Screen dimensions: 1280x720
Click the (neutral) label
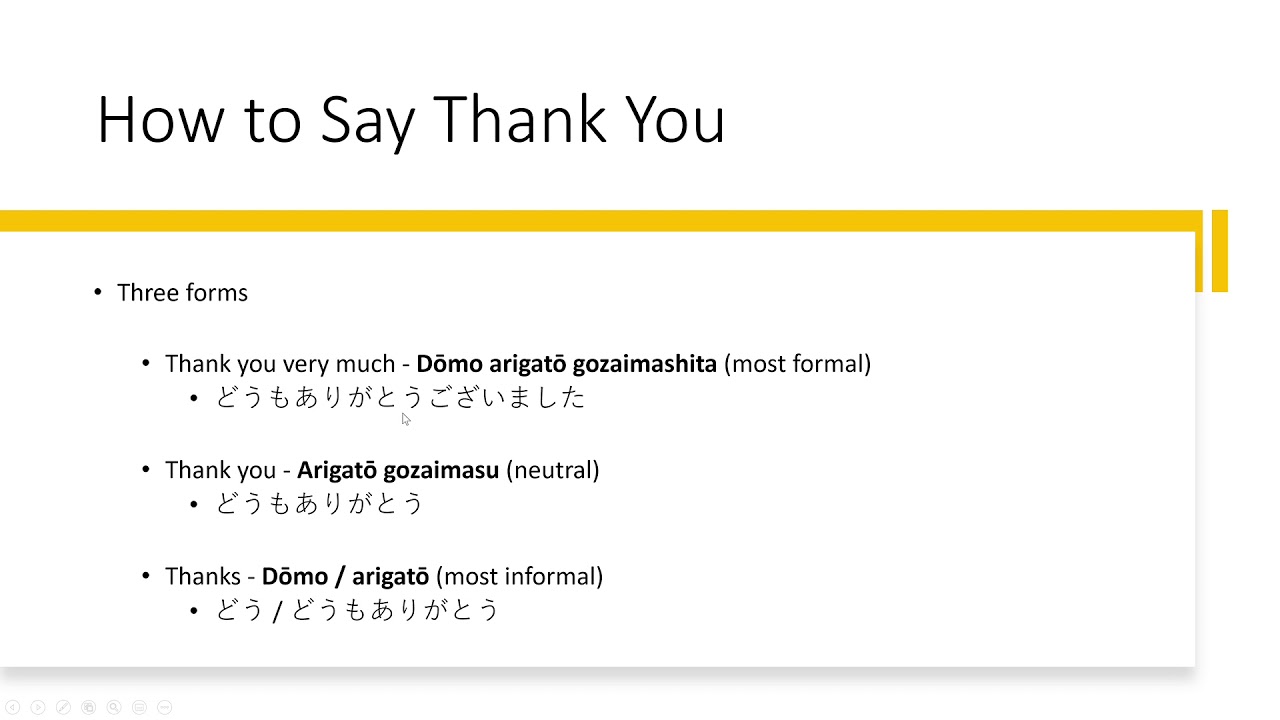[553, 470]
